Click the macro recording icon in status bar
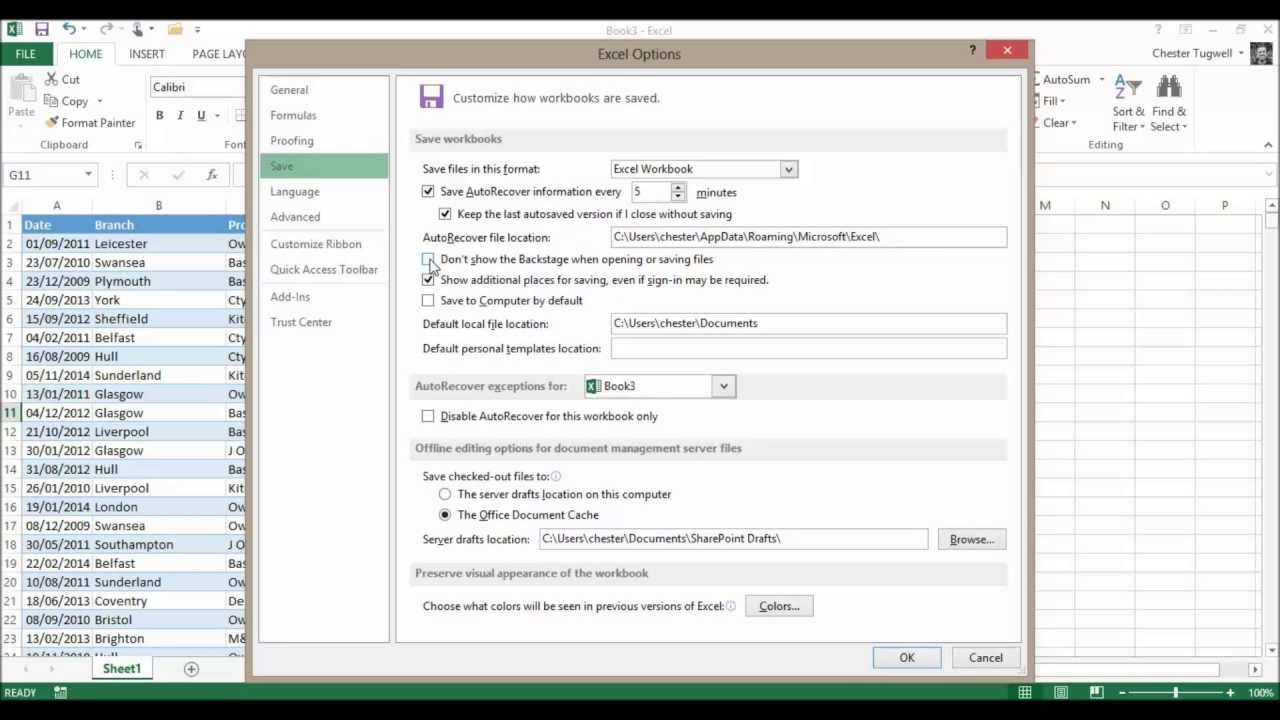Image resolution: width=1280 pixels, height=720 pixels. coord(60,692)
